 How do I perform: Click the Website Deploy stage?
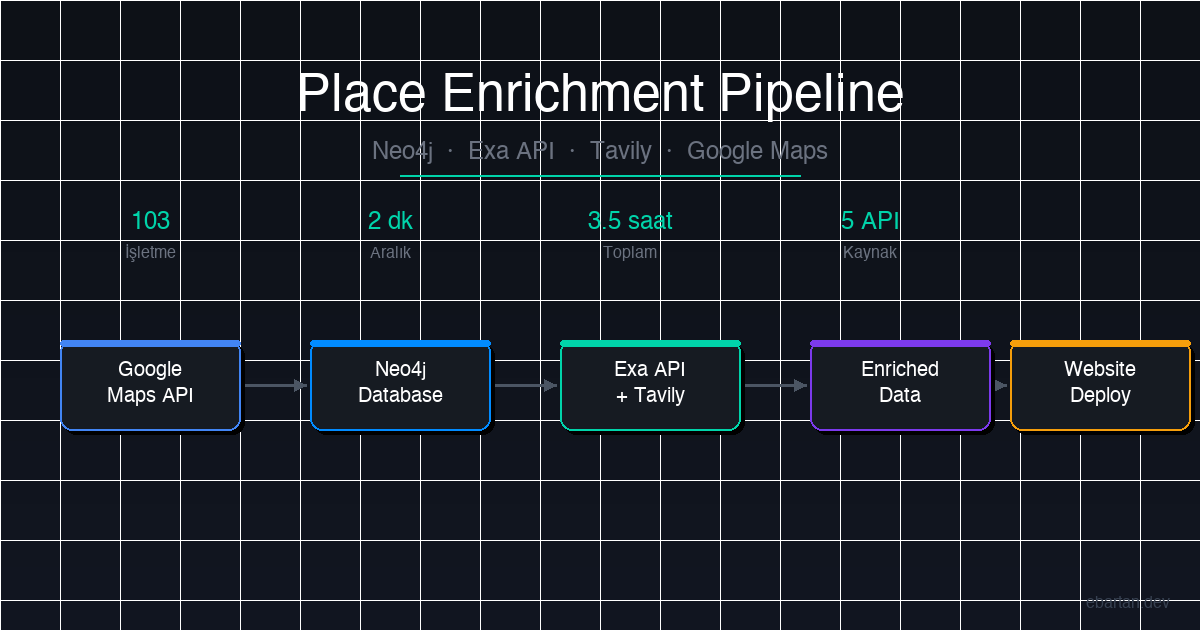(x=1099, y=385)
